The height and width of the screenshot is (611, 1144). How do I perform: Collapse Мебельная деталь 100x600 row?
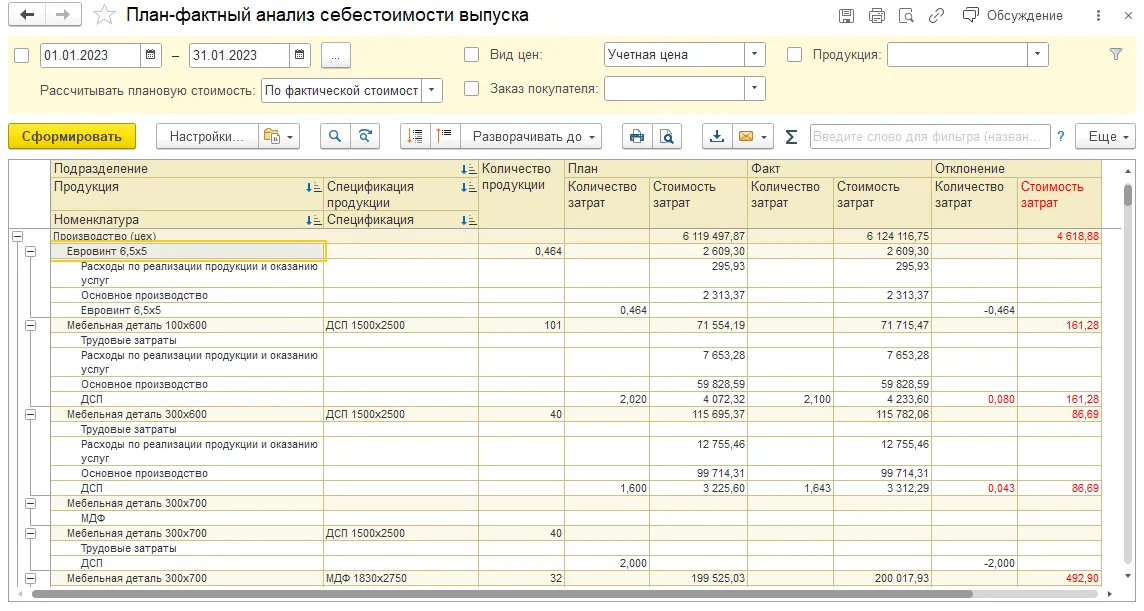(31, 326)
